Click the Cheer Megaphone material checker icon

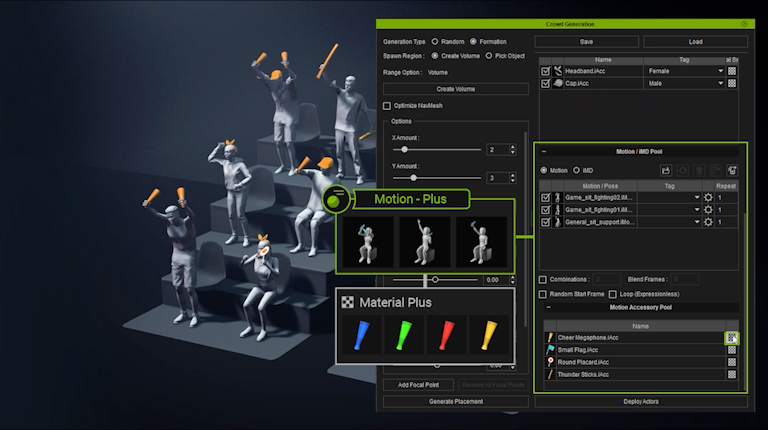(731, 338)
